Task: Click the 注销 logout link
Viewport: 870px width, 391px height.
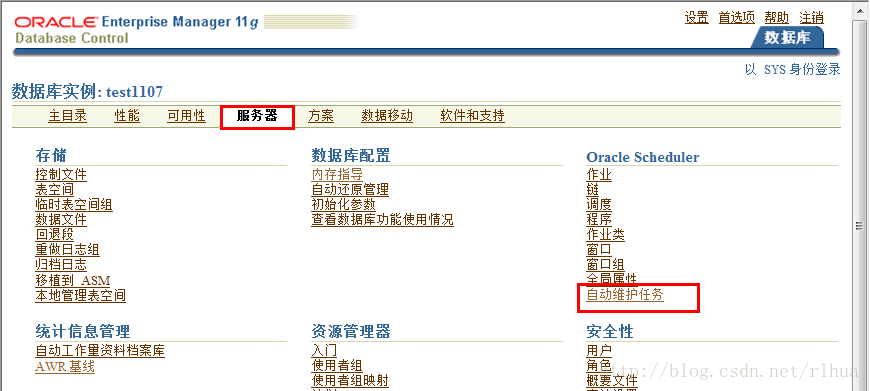Action: pos(811,18)
